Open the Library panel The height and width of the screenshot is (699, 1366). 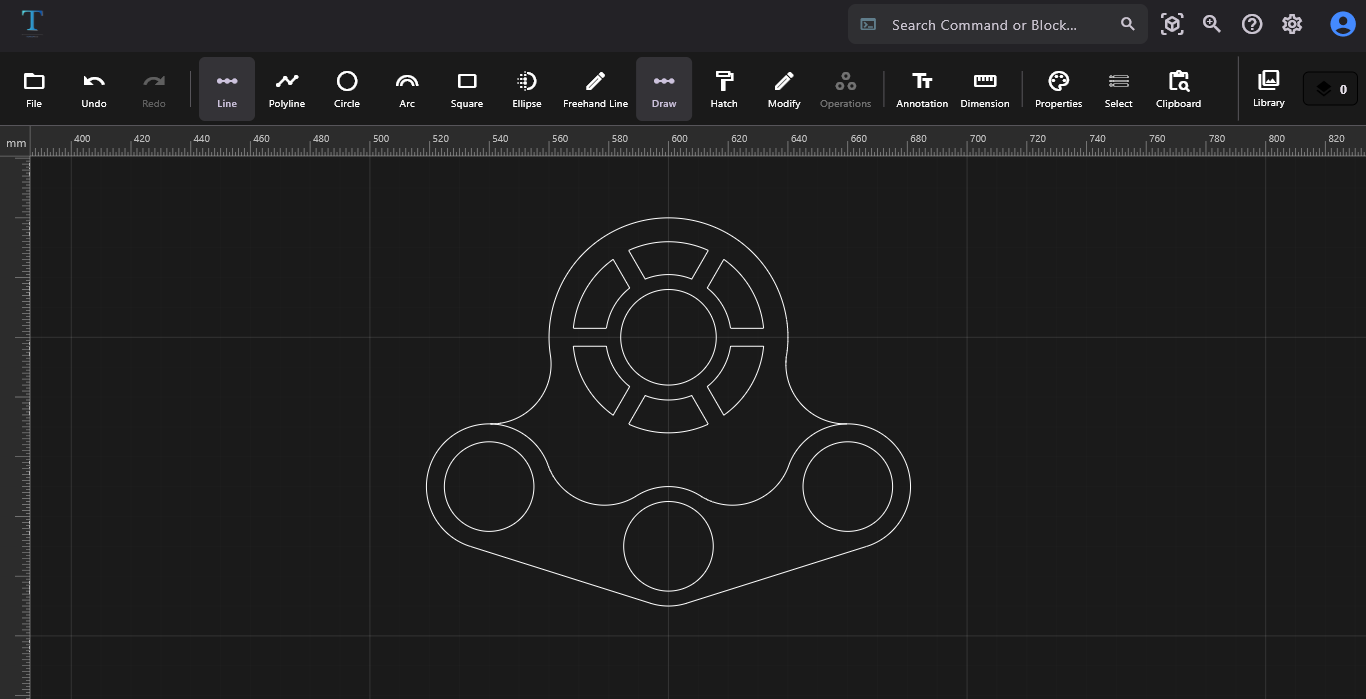[1268, 88]
